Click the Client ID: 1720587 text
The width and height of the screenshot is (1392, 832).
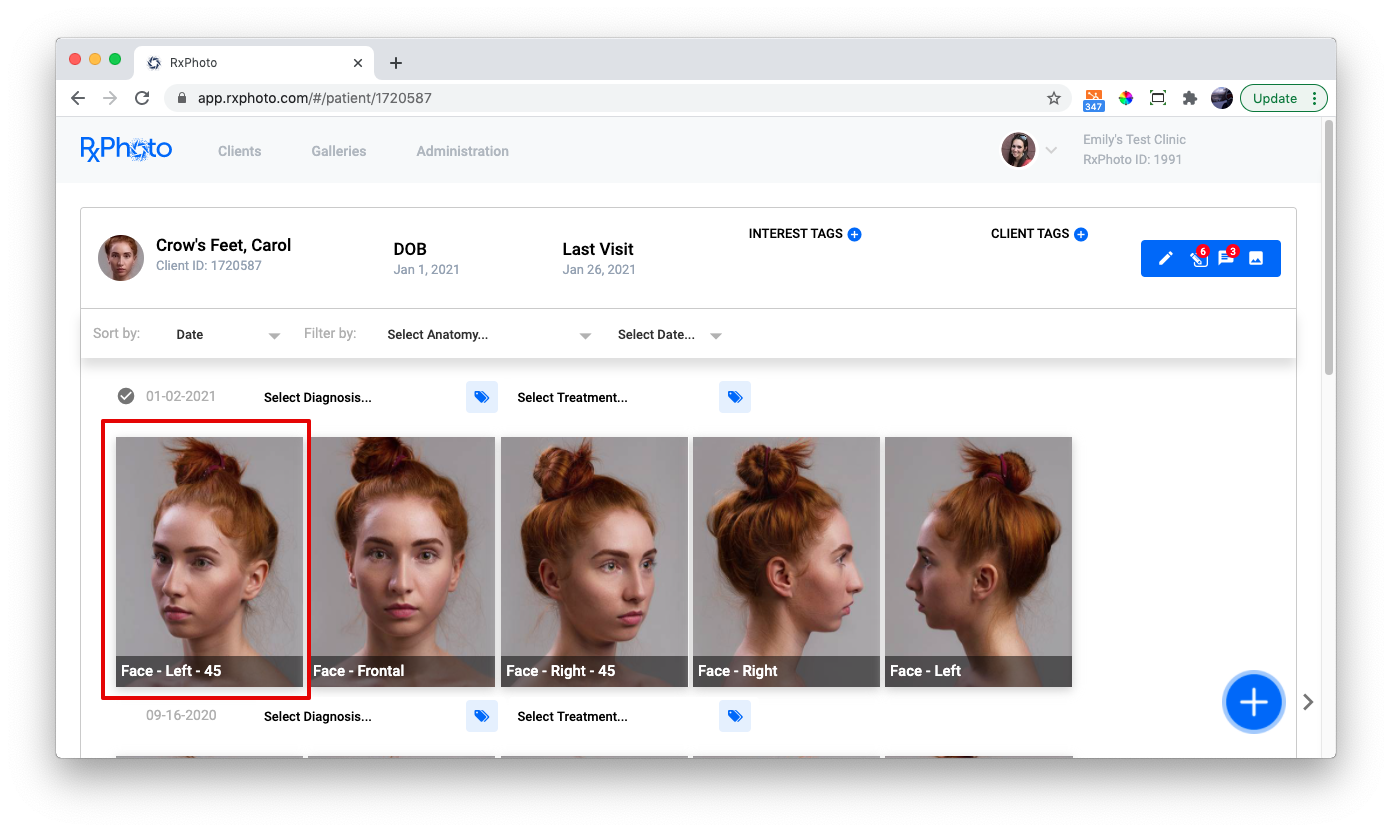click(209, 266)
